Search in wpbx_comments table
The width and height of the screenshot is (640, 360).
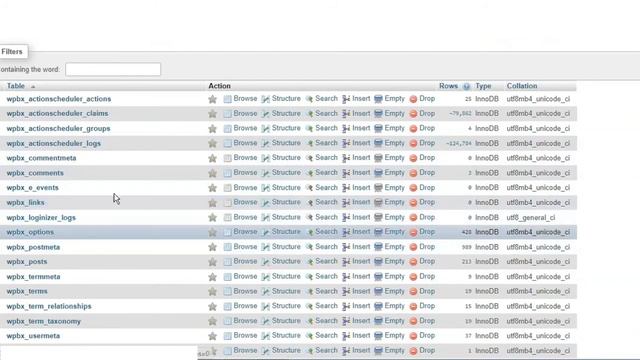click(326, 173)
